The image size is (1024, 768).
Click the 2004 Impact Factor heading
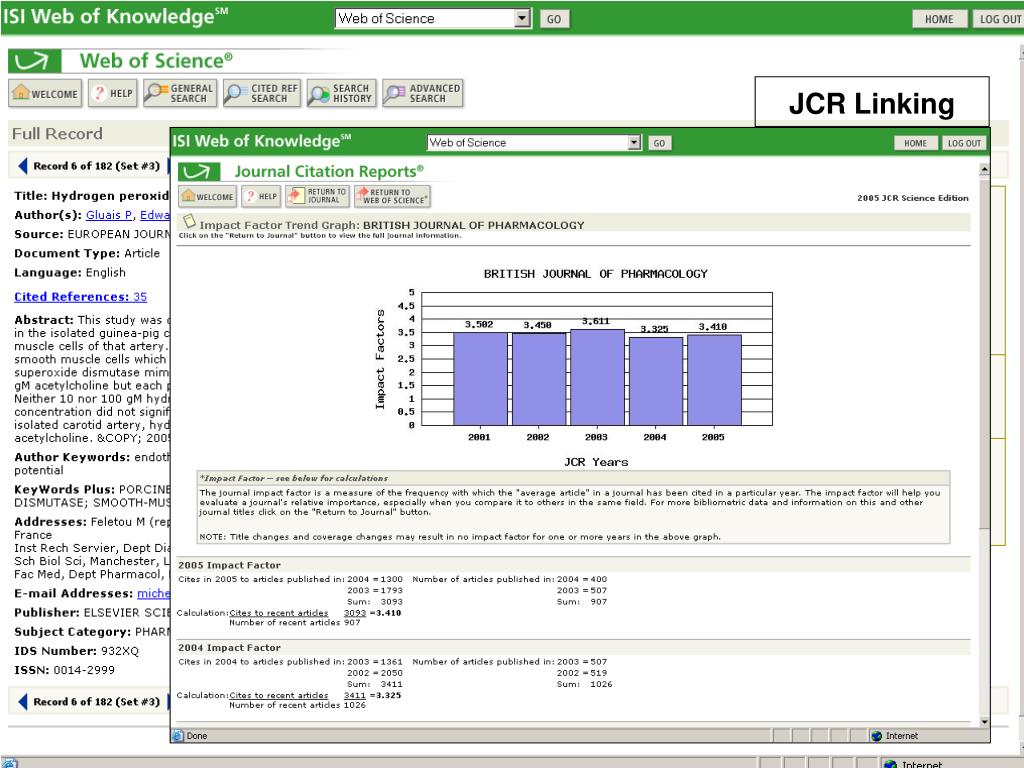[229, 647]
